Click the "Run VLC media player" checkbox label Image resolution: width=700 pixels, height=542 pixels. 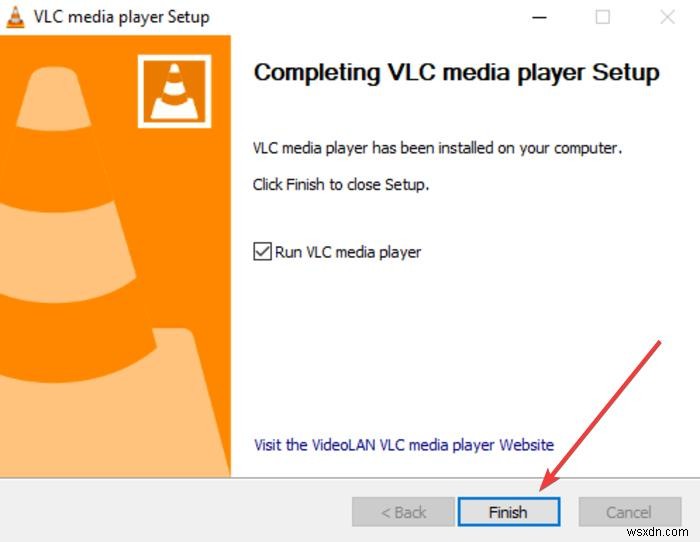click(x=348, y=252)
